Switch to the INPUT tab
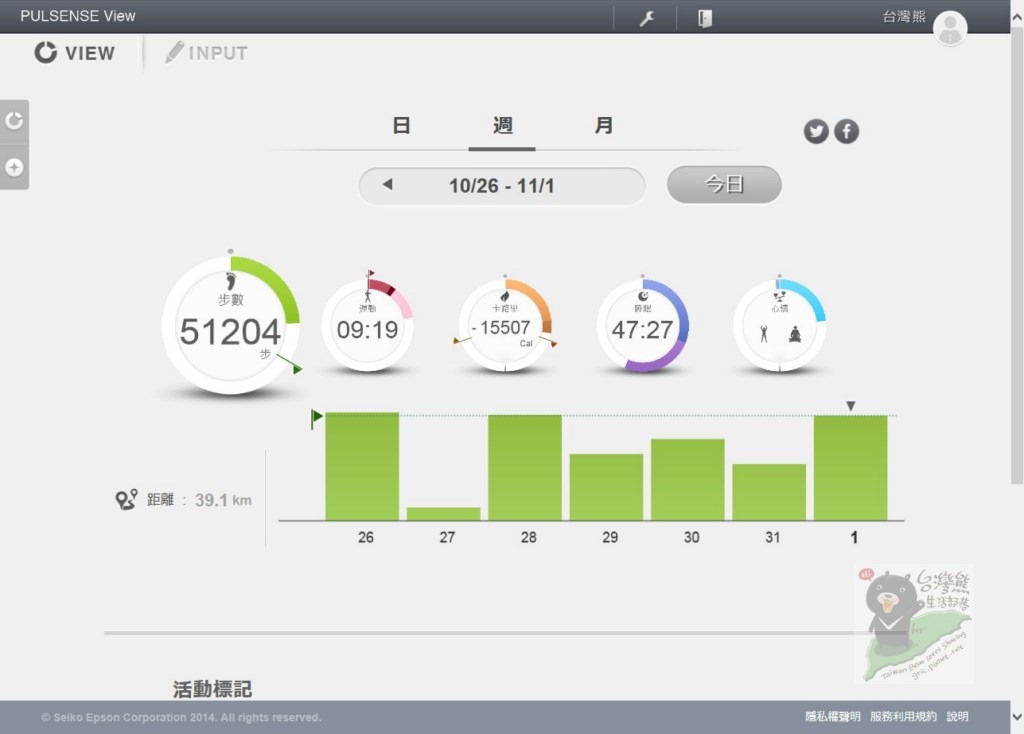This screenshot has height=734, width=1024. 206,52
